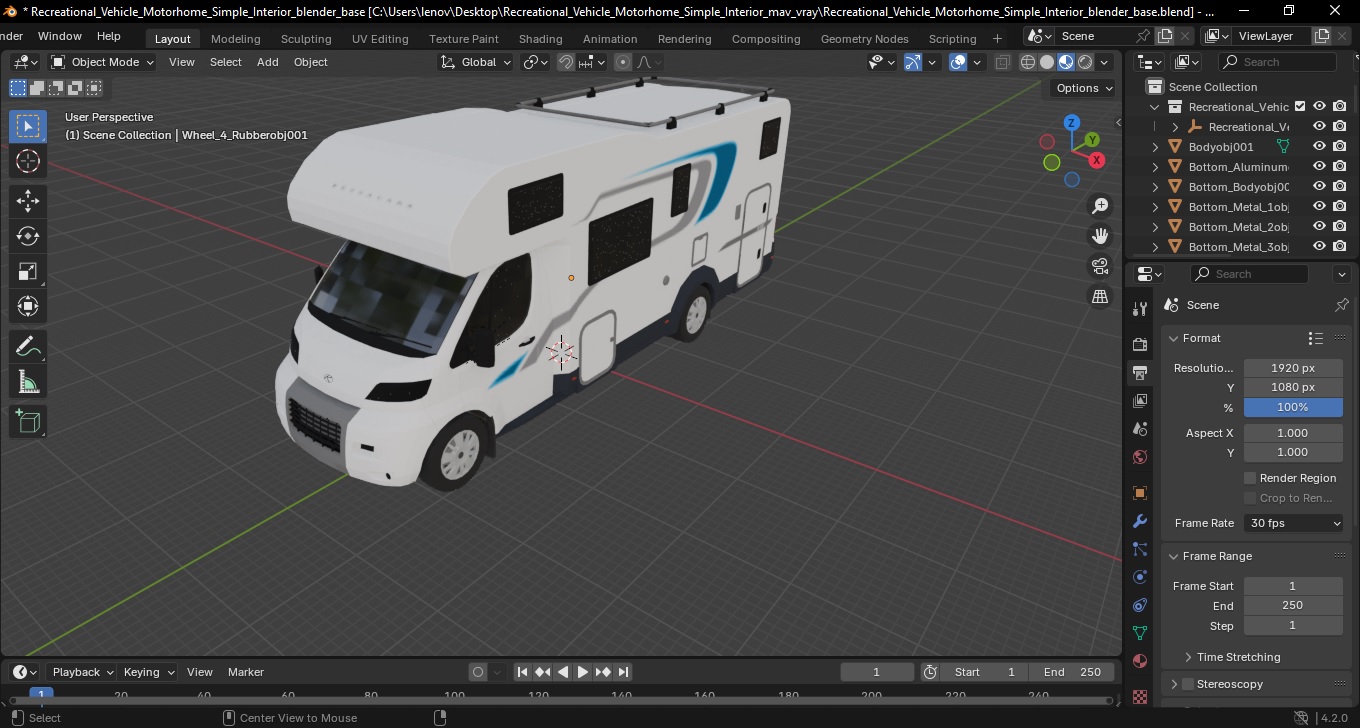Switch to the Modeling workspace tab
The image size is (1360, 728).
pos(235,39)
